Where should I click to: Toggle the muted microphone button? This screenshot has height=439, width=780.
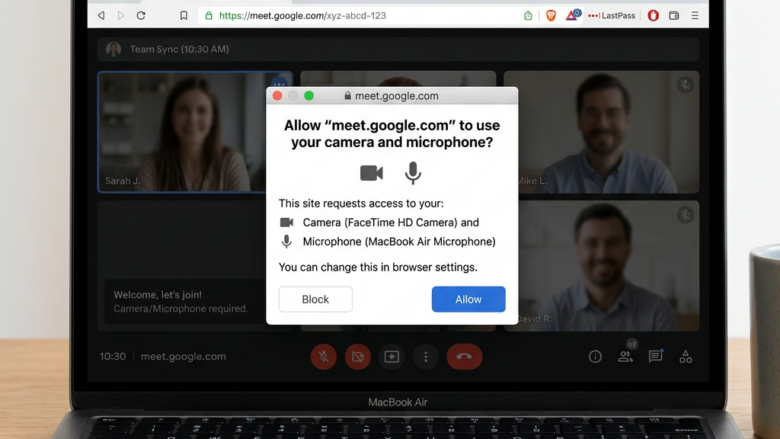click(323, 356)
